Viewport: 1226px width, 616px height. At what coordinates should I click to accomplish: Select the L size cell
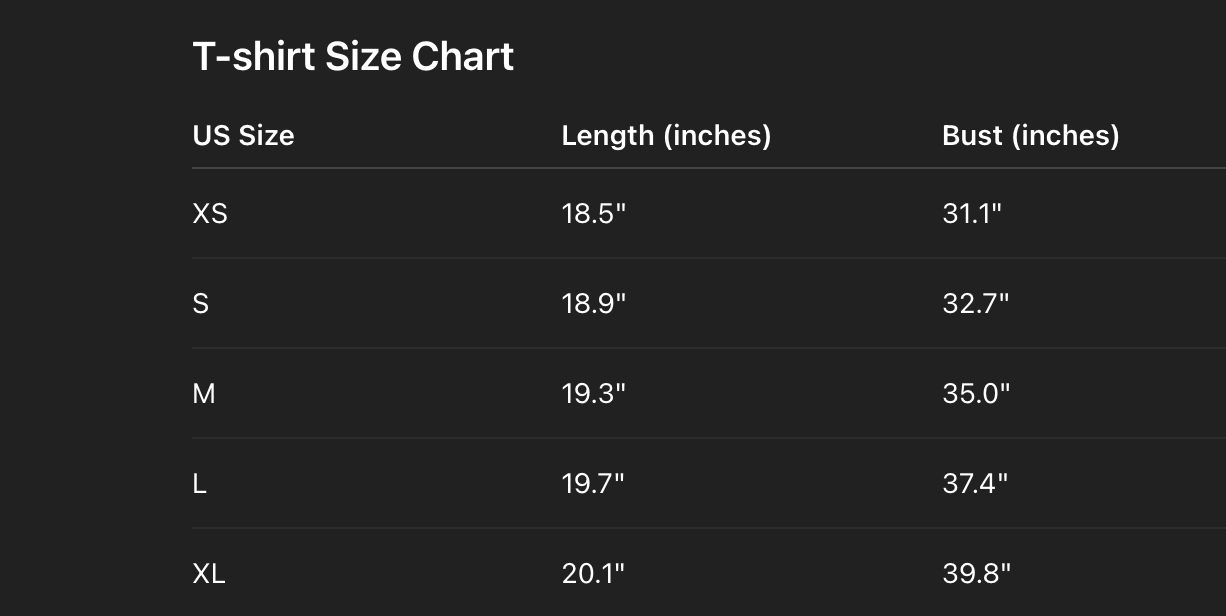[x=200, y=484]
